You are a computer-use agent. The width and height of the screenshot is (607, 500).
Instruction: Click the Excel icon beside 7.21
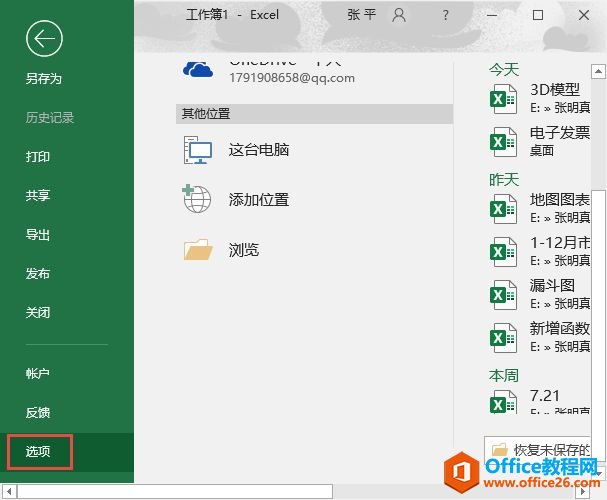click(x=503, y=402)
